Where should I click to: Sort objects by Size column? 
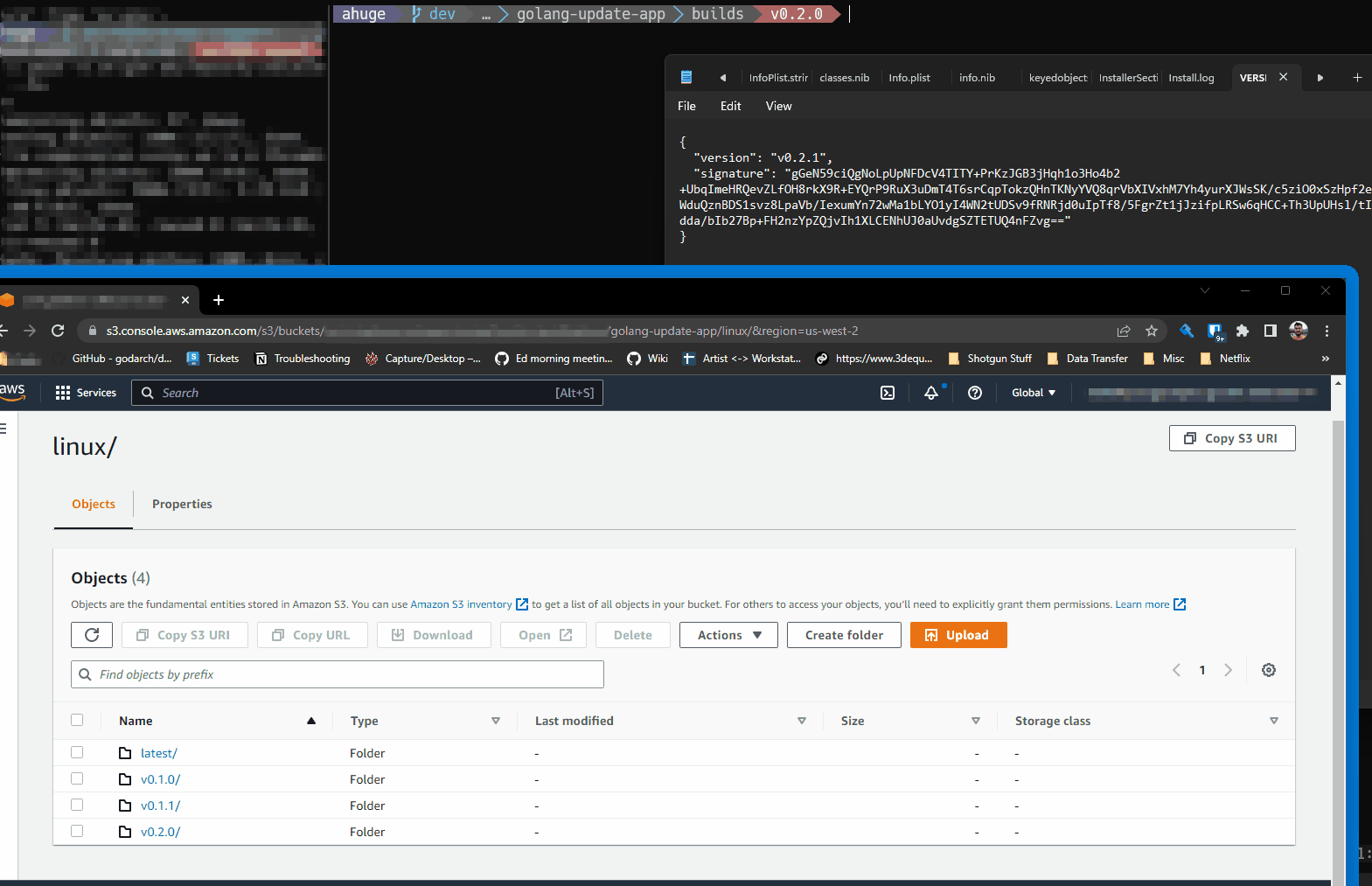(x=976, y=721)
